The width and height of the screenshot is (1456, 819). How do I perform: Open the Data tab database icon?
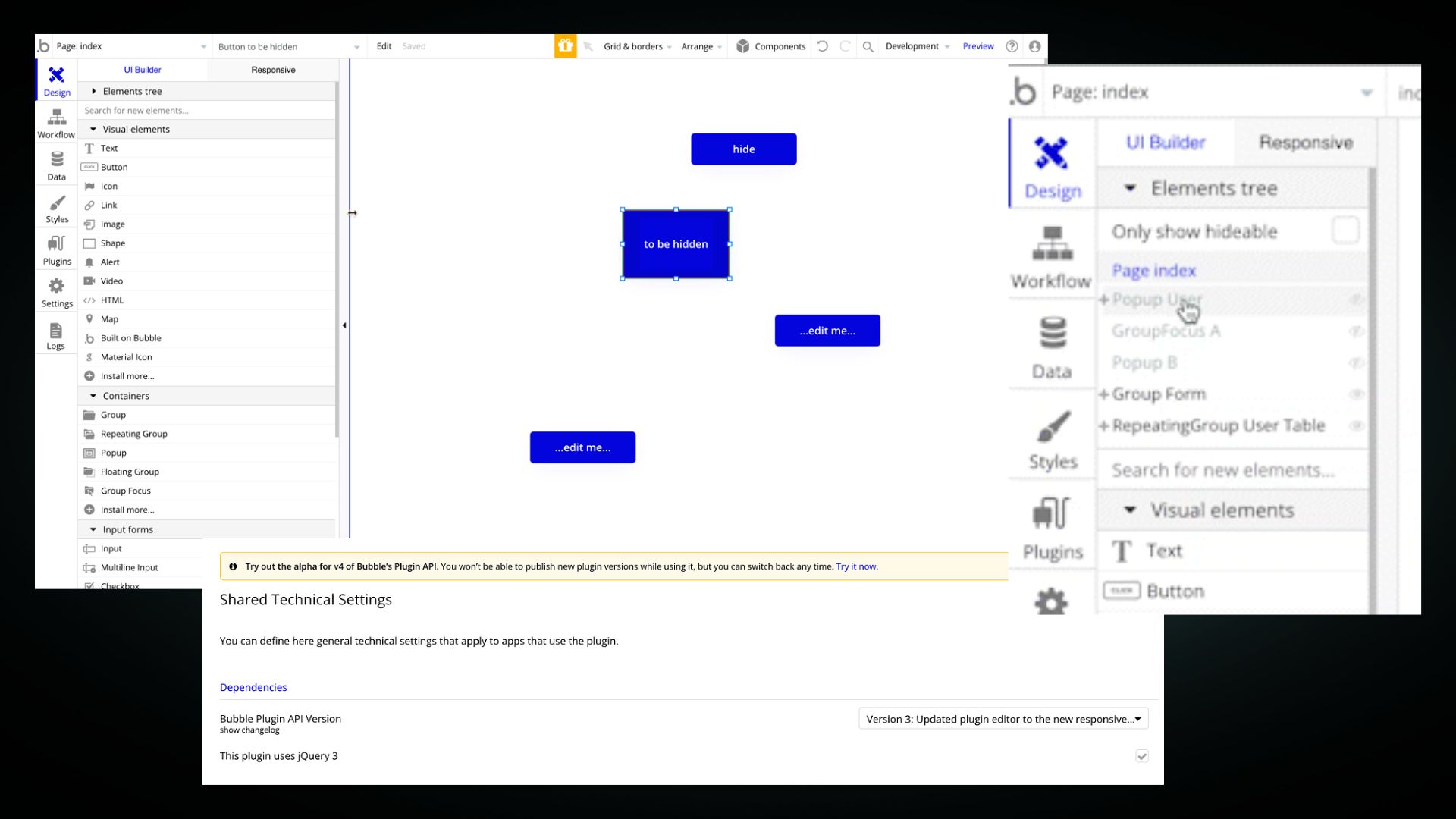[x=57, y=159]
